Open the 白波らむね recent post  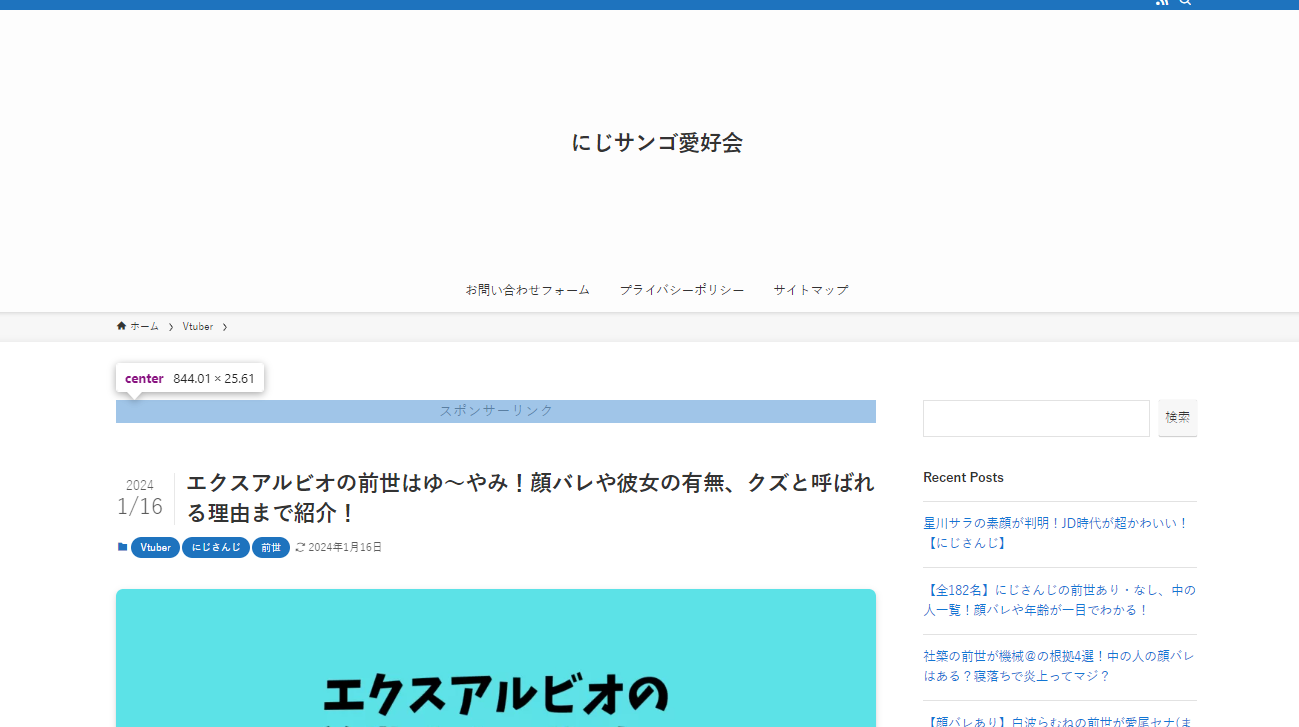coord(1057,719)
